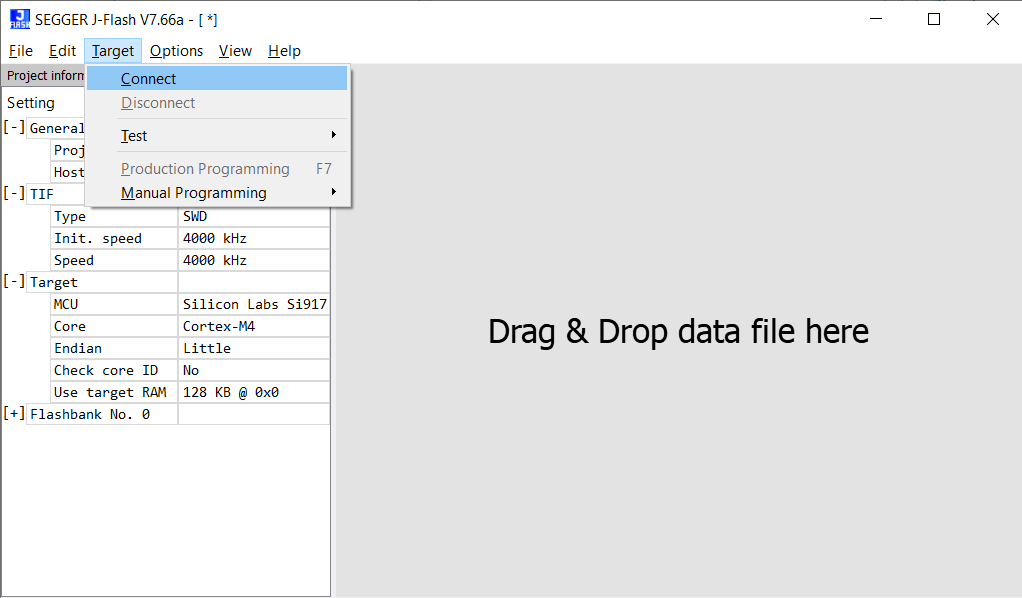Image resolution: width=1022 pixels, height=598 pixels.
Task: Expand Test submenu arrow
Action: click(x=334, y=135)
